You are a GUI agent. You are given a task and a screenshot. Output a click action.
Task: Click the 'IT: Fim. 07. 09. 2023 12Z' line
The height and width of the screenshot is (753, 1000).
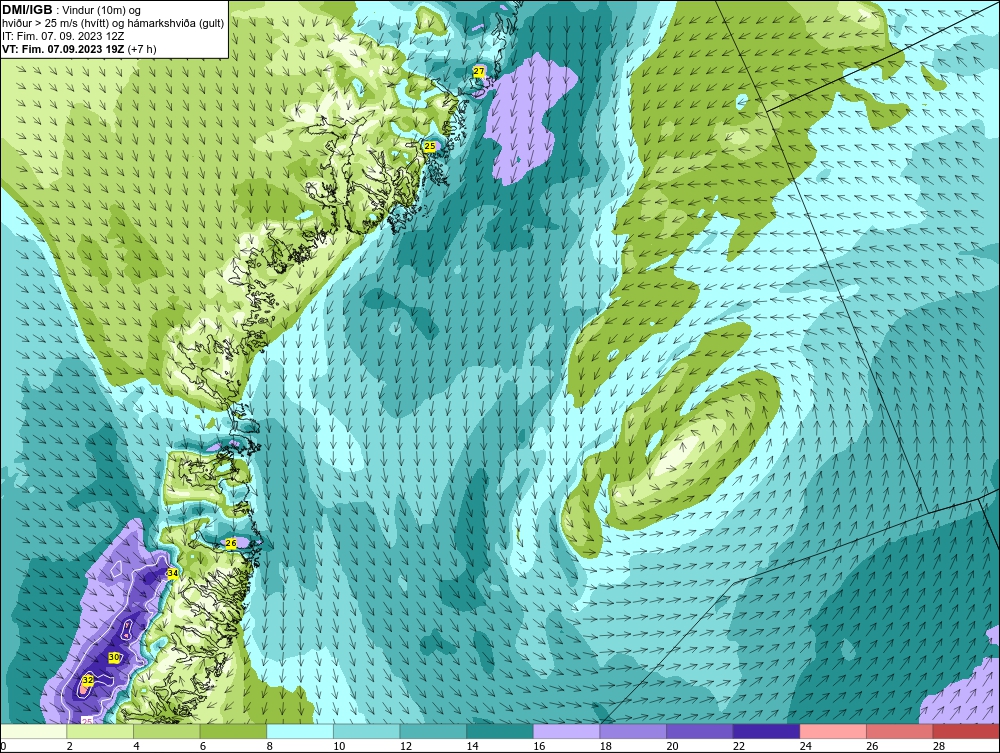pyautogui.click(x=63, y=36)
